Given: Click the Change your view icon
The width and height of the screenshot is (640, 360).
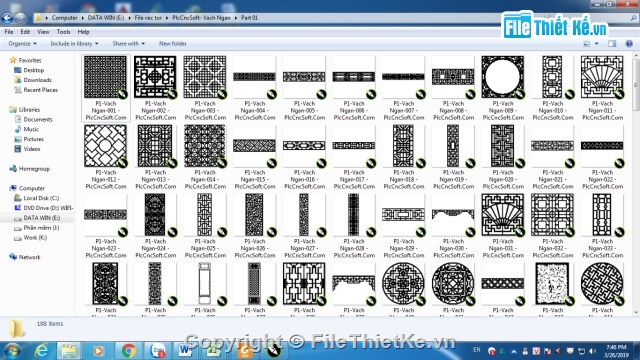Looking at the screenshot, I should 587,44.
